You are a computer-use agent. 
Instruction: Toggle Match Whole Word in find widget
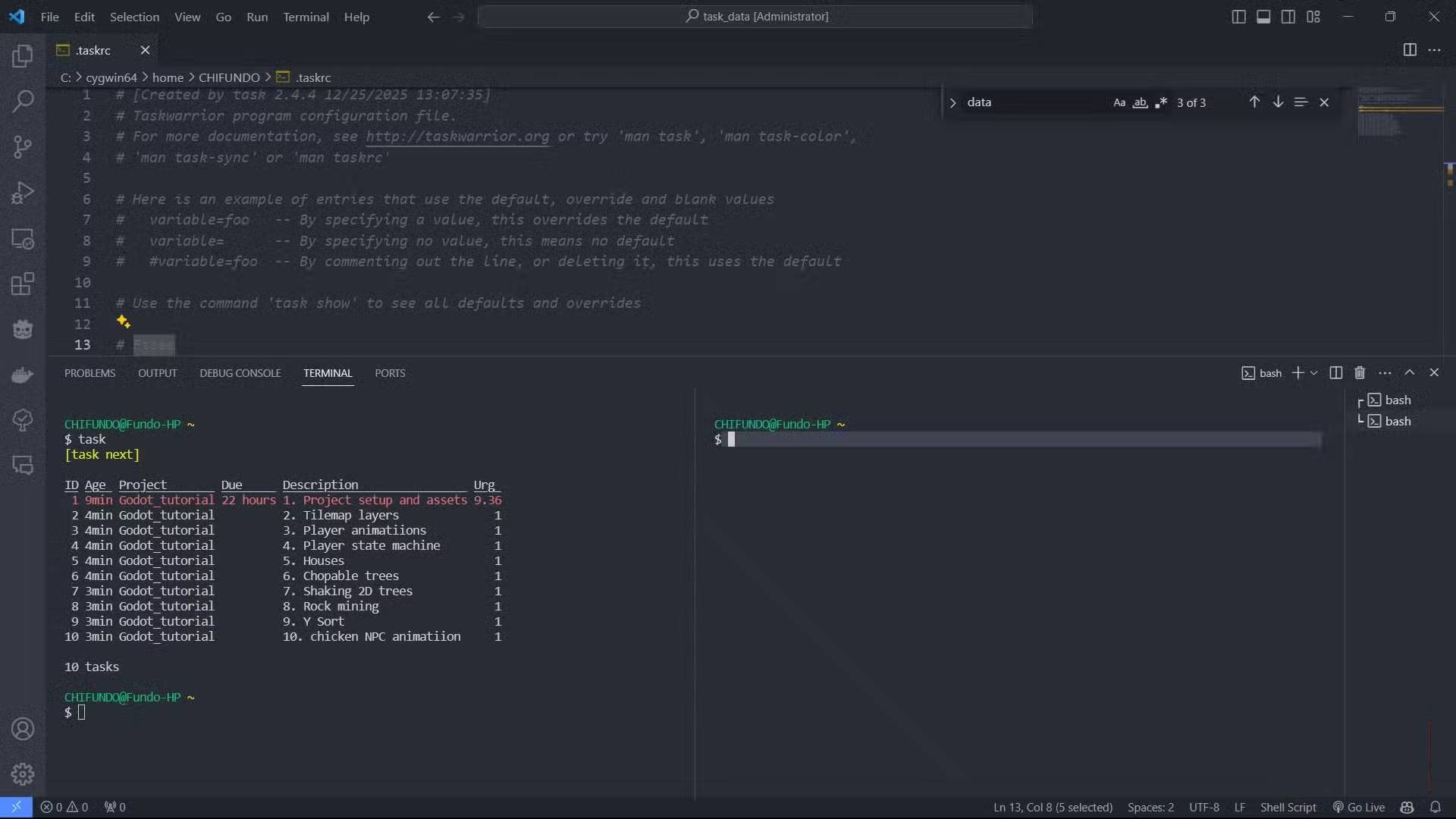pos(1140,102)
